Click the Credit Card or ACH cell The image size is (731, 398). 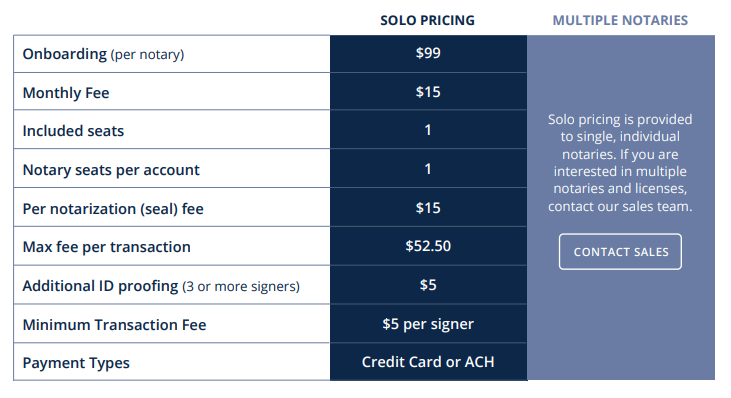(428, 362)
